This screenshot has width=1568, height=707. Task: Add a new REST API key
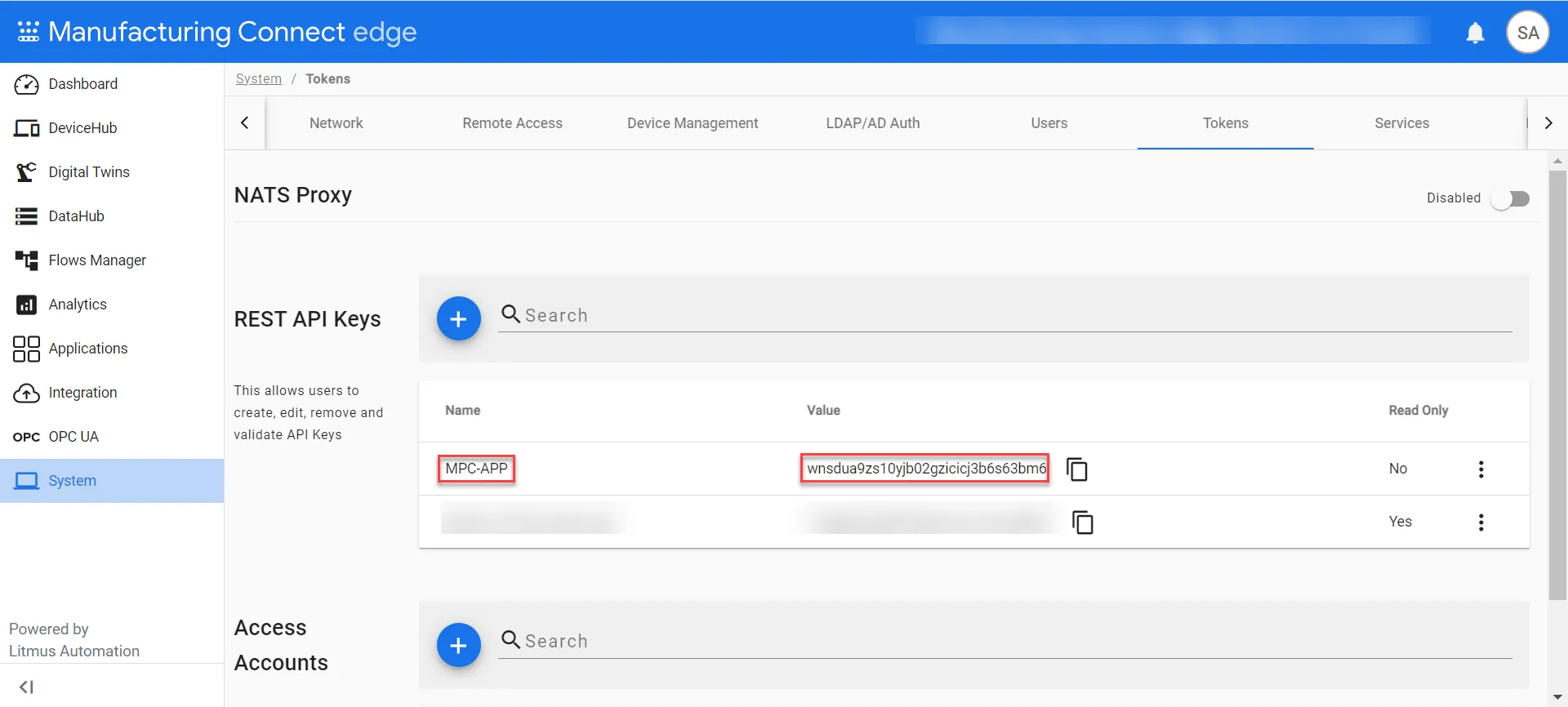458,318
